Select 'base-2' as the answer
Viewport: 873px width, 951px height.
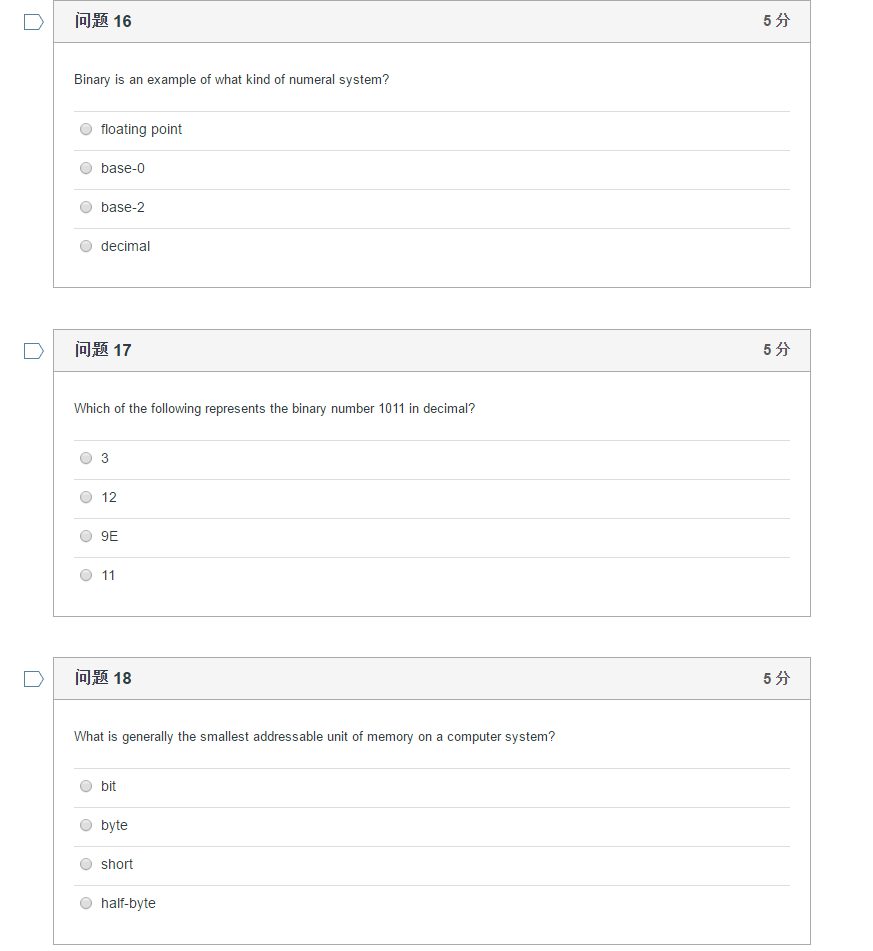tap(86, 207)
